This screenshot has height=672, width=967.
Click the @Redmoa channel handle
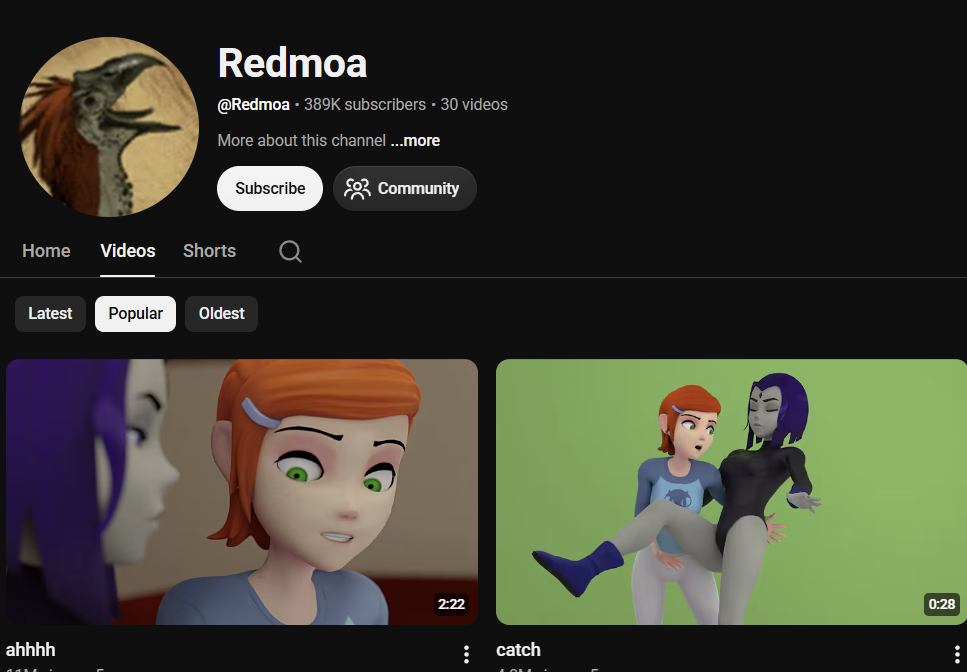click(x=253, y=105)
